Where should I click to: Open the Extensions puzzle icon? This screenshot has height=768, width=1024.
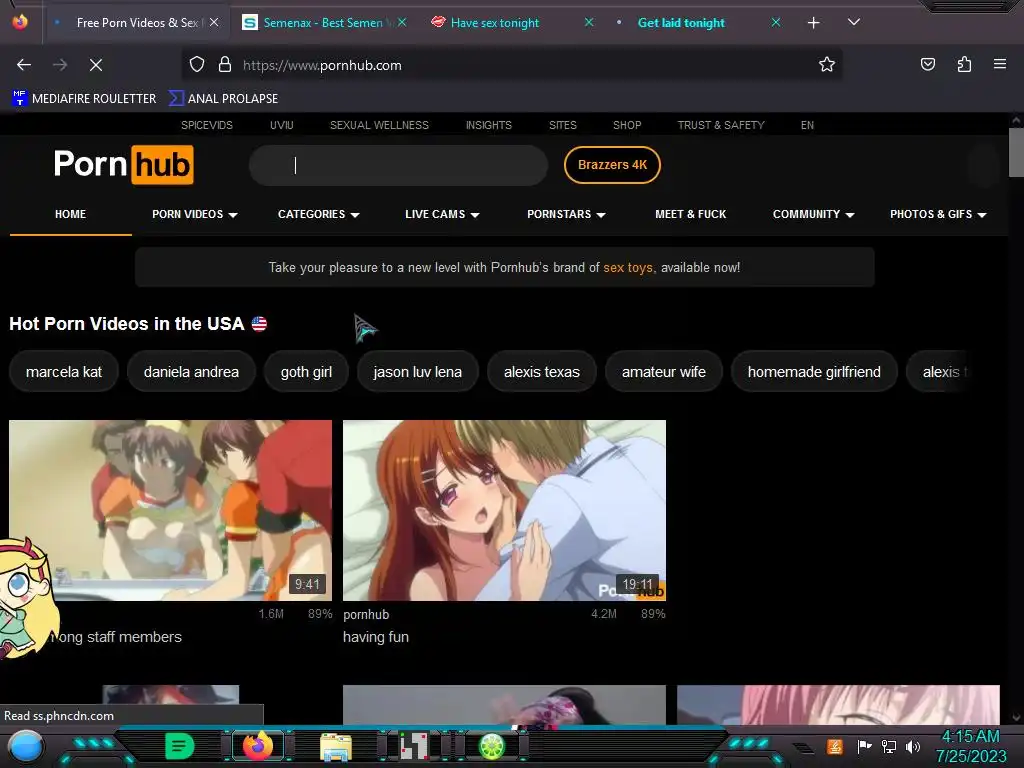click(x=964, y=64)
